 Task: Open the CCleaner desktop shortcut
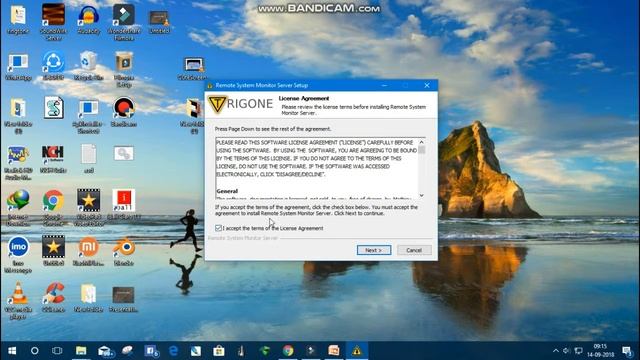[x=53, y=298]
